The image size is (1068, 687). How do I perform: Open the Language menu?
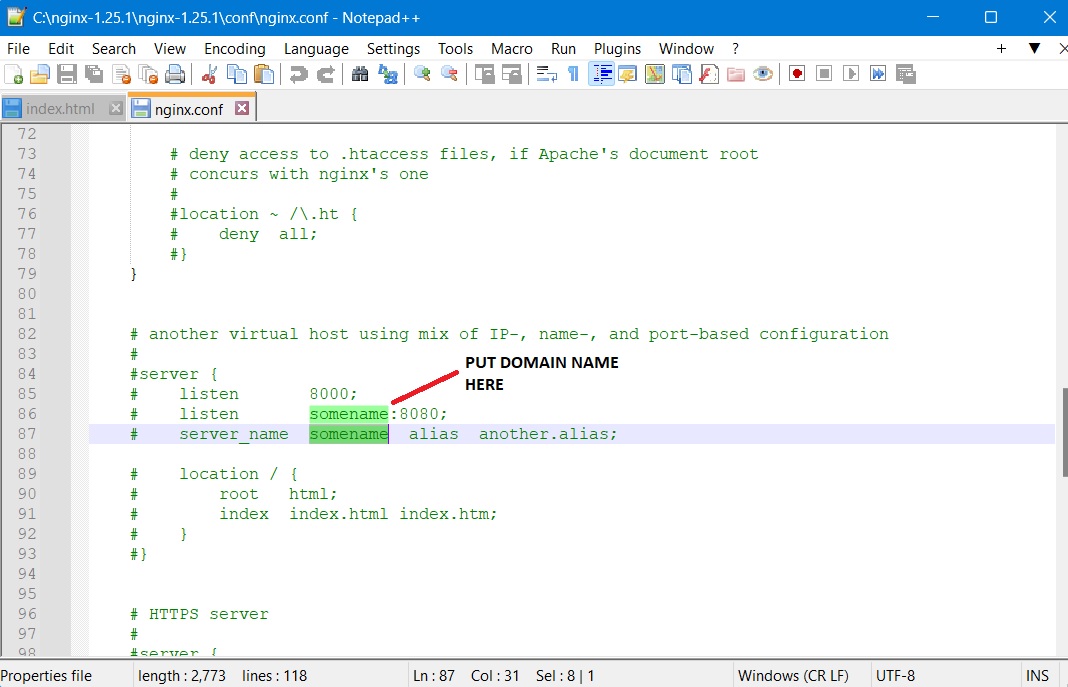tap(316, 48)
